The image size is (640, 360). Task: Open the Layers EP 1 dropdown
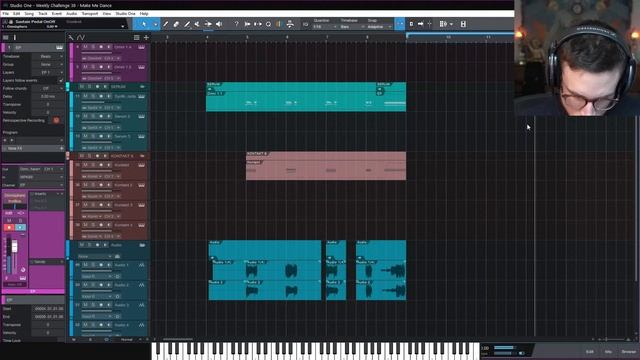pyautogui.click(x=48, y=73)
